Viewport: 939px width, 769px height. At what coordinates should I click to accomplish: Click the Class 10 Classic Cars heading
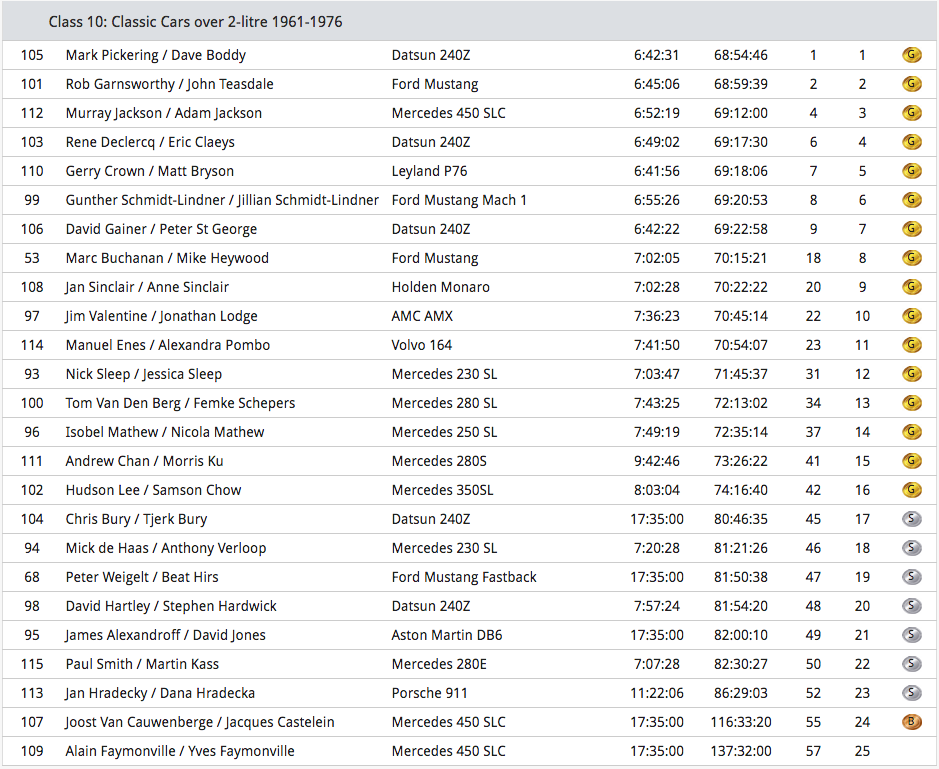(x=195, y=22)
